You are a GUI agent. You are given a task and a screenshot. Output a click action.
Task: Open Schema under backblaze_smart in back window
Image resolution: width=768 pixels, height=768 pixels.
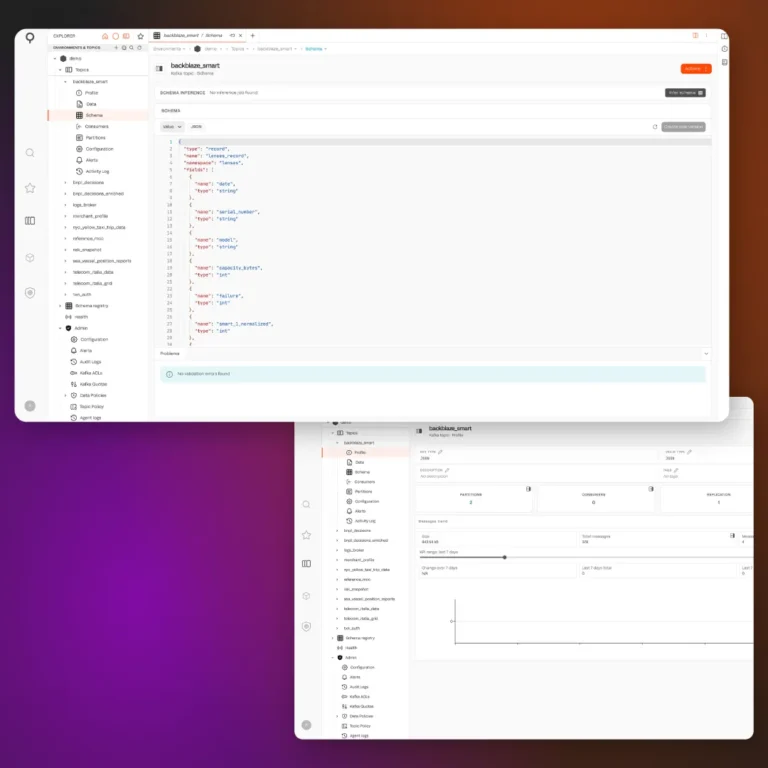(x=362, y=472)
